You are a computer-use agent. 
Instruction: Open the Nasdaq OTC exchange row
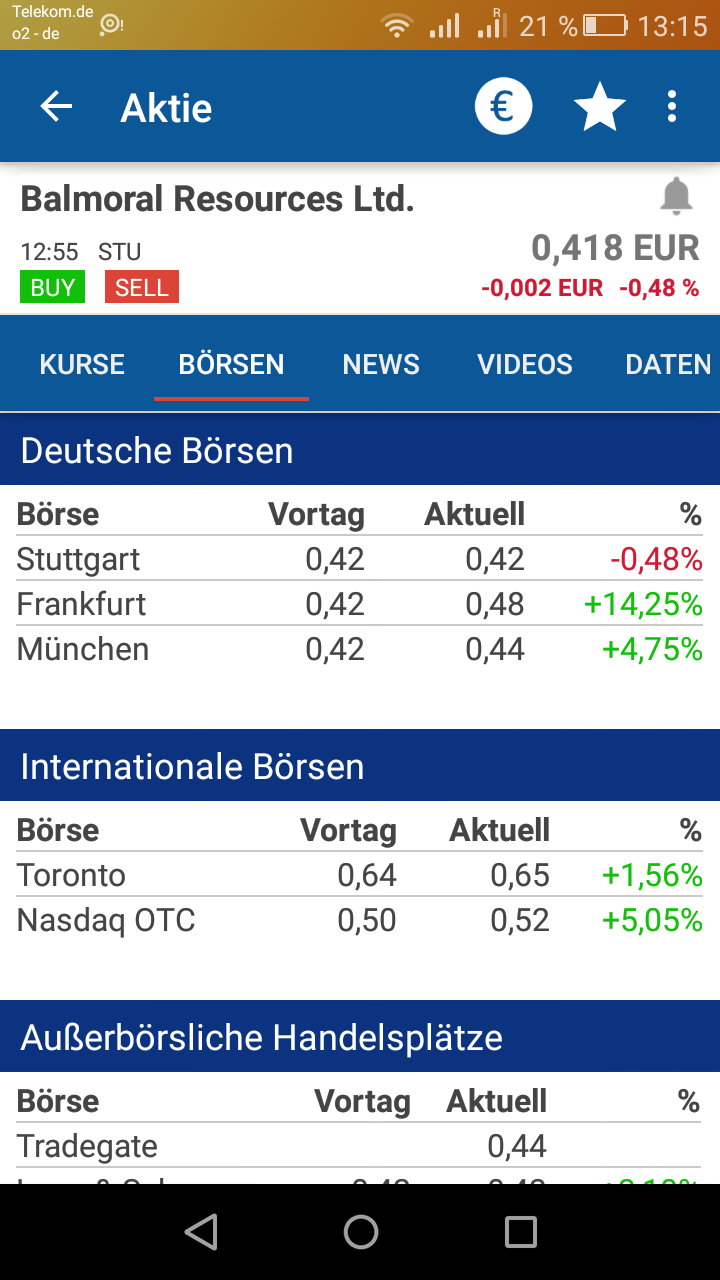360,920
